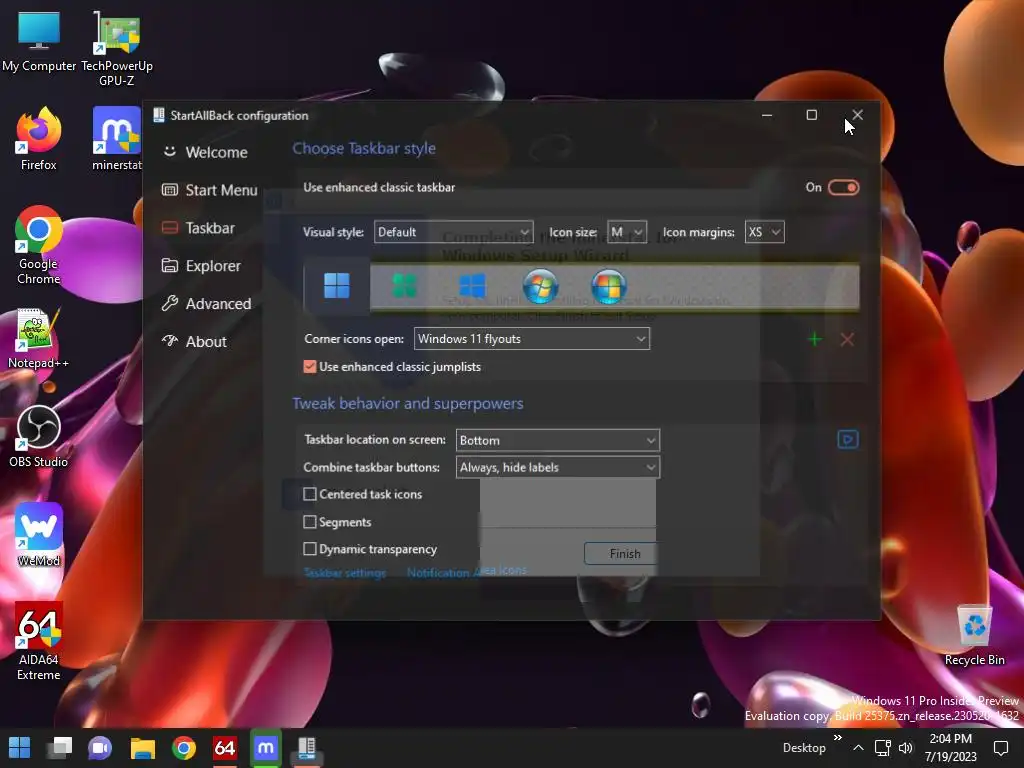Open WeMod desktop shortcut
Image resolution: width=1024 pixels, height=768 pixels.
point(39,535)
